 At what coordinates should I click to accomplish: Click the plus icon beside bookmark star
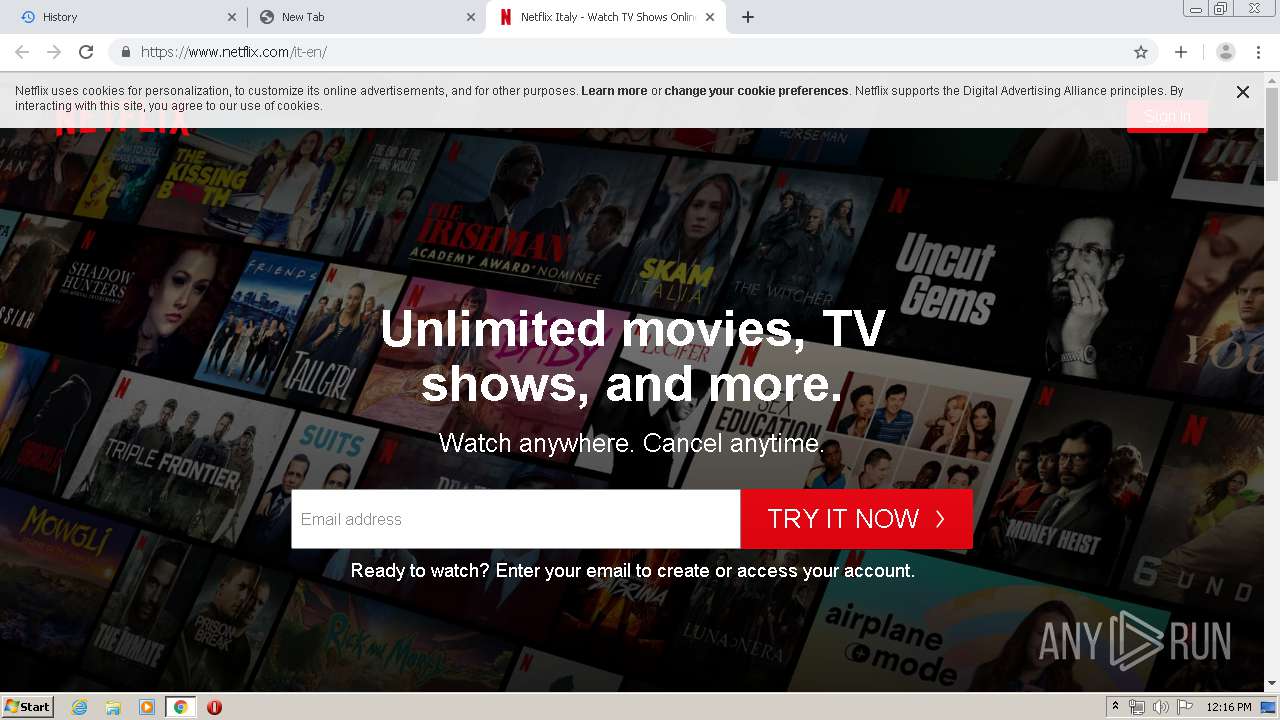(1181, 52)
